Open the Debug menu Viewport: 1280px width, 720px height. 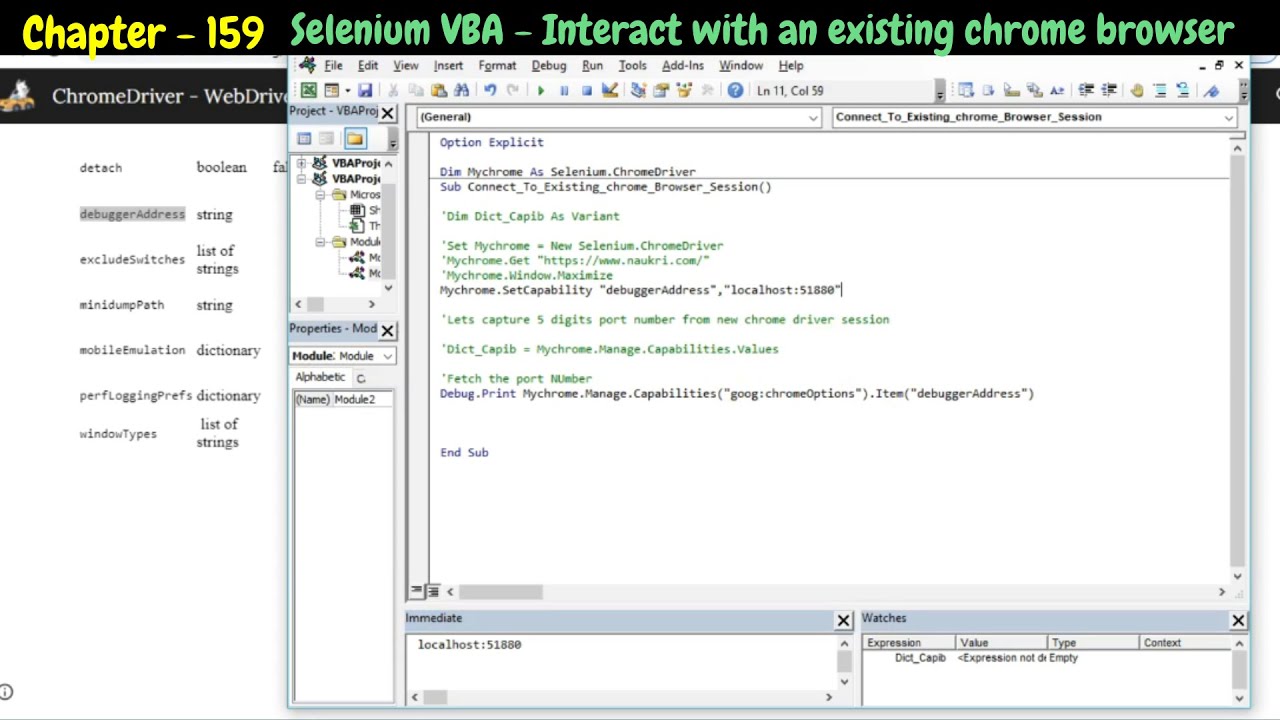(x=549, y=66)
